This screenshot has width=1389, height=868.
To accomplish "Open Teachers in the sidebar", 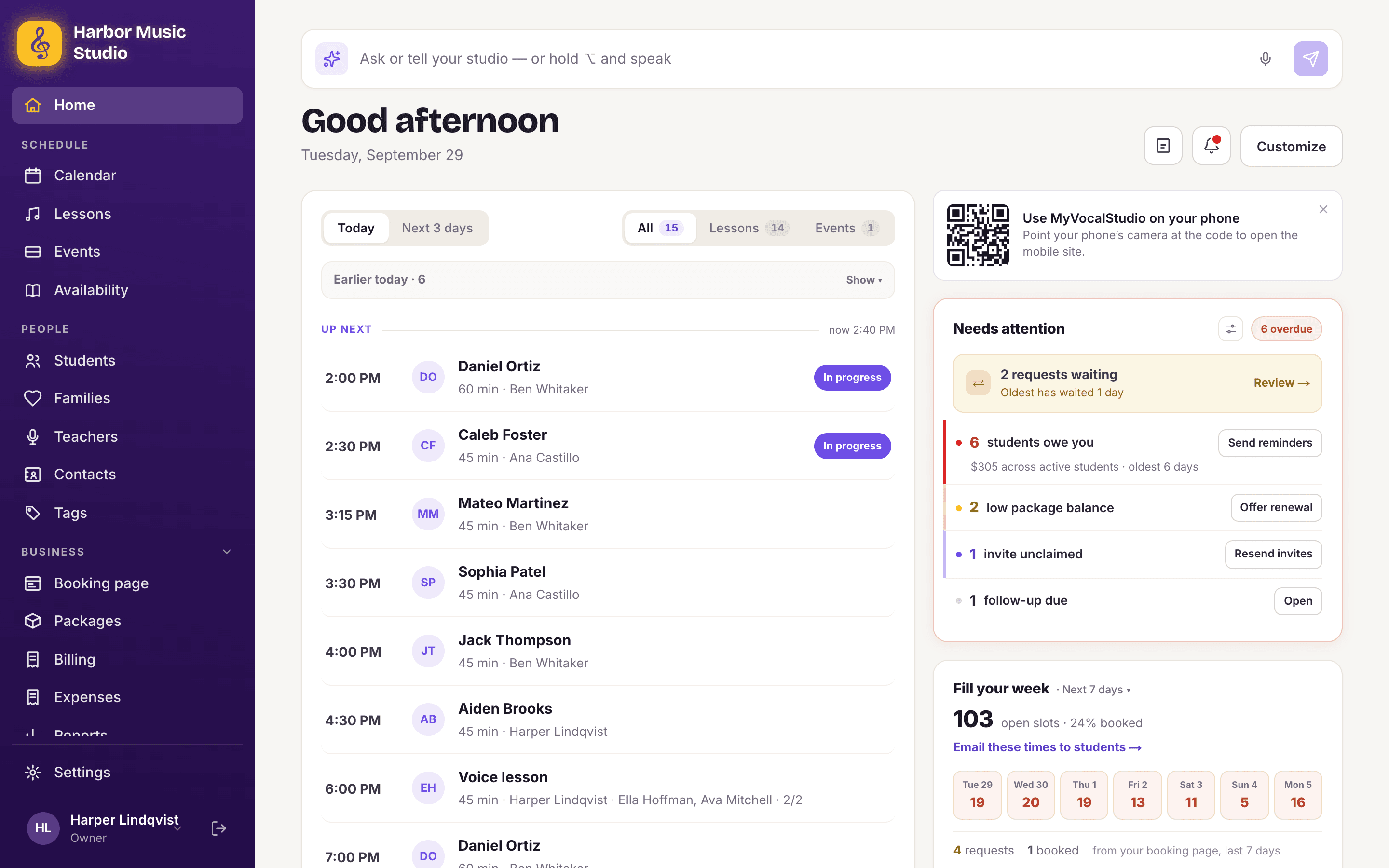I will point(127,436).
